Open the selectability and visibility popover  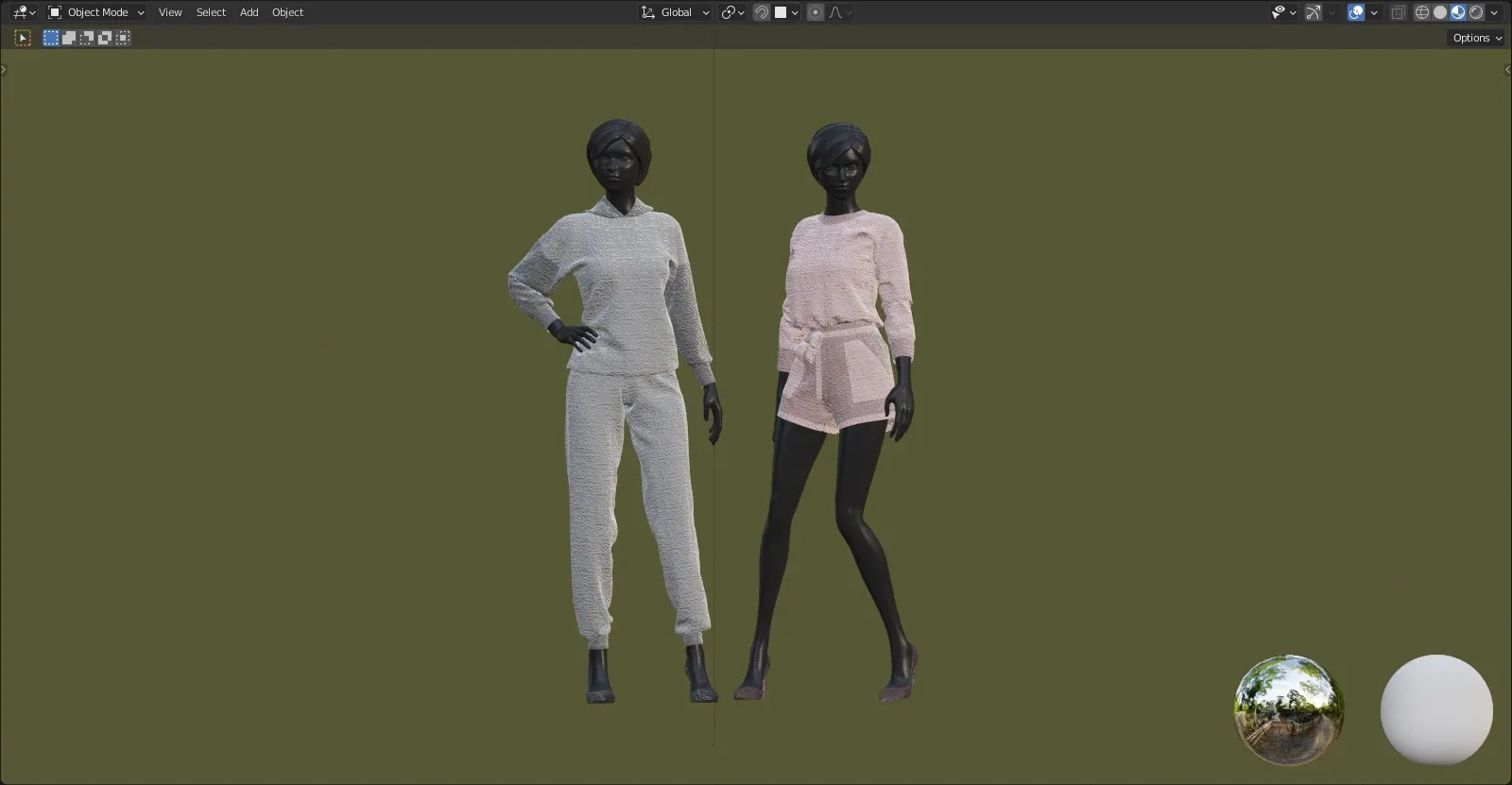pos(1283,12)
